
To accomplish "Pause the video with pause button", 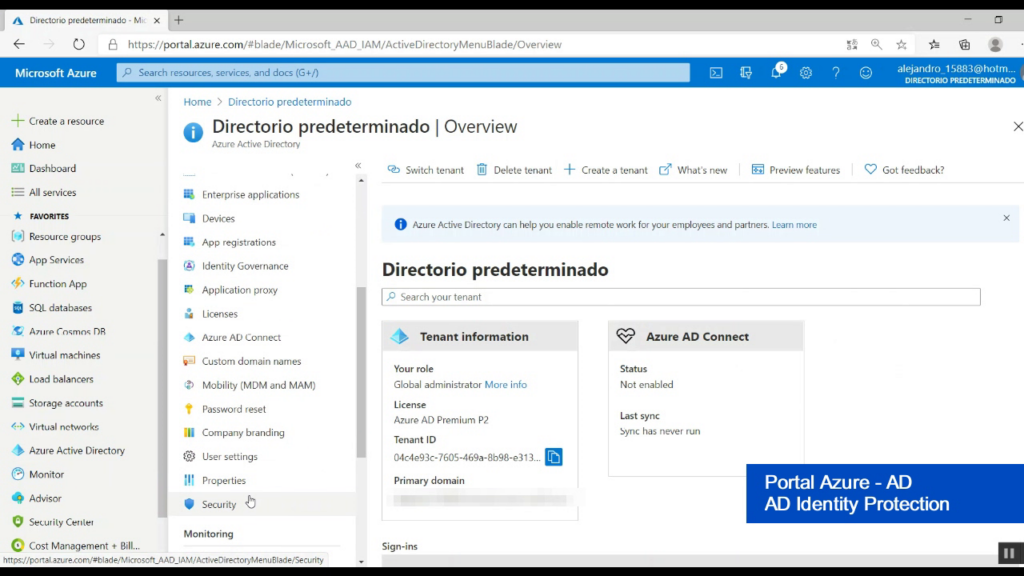I will [x=1010, y=554].
